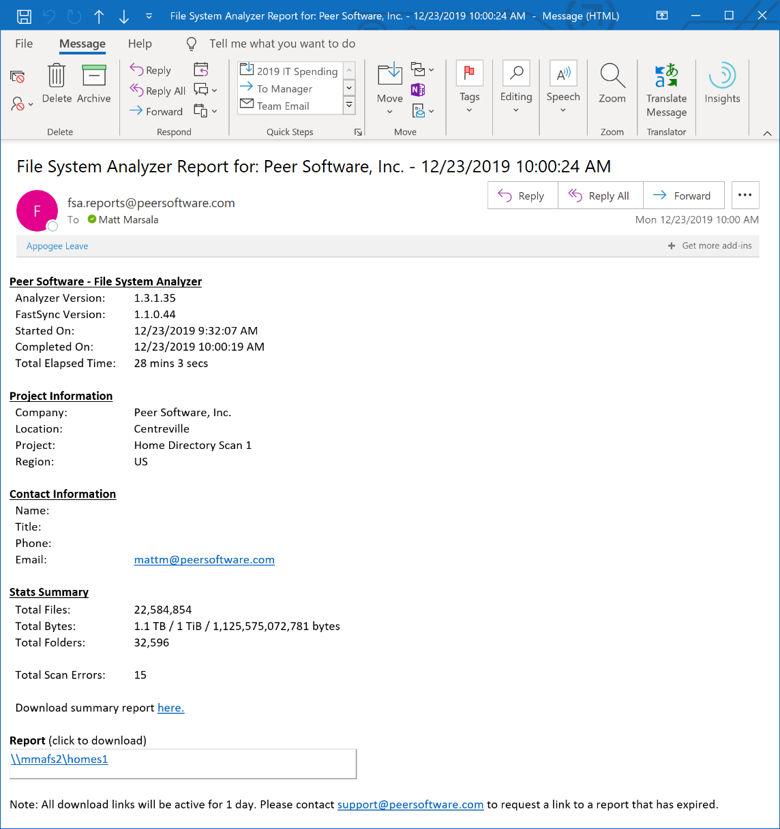The image size is (780, 829).
Task: Open the Move group Actions dropdown
Action: tap(423, 110)
